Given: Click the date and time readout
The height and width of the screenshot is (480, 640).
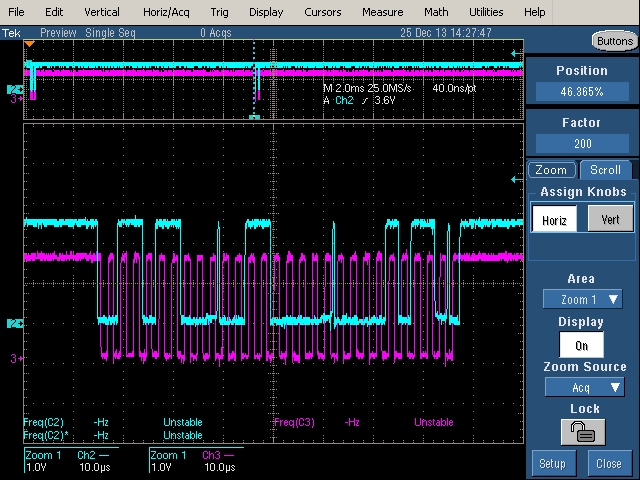Looking at the screenshot, I should click(446, 33).
